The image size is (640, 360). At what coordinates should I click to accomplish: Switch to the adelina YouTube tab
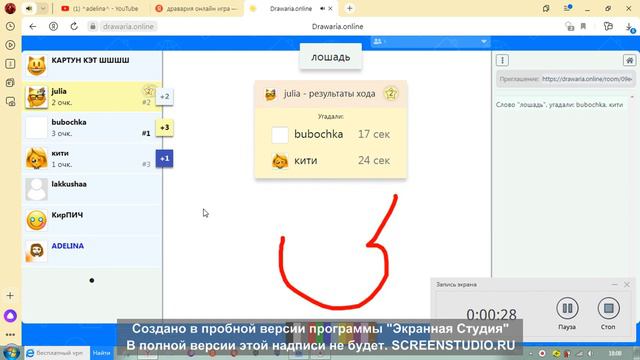click(x=100, y=9)
